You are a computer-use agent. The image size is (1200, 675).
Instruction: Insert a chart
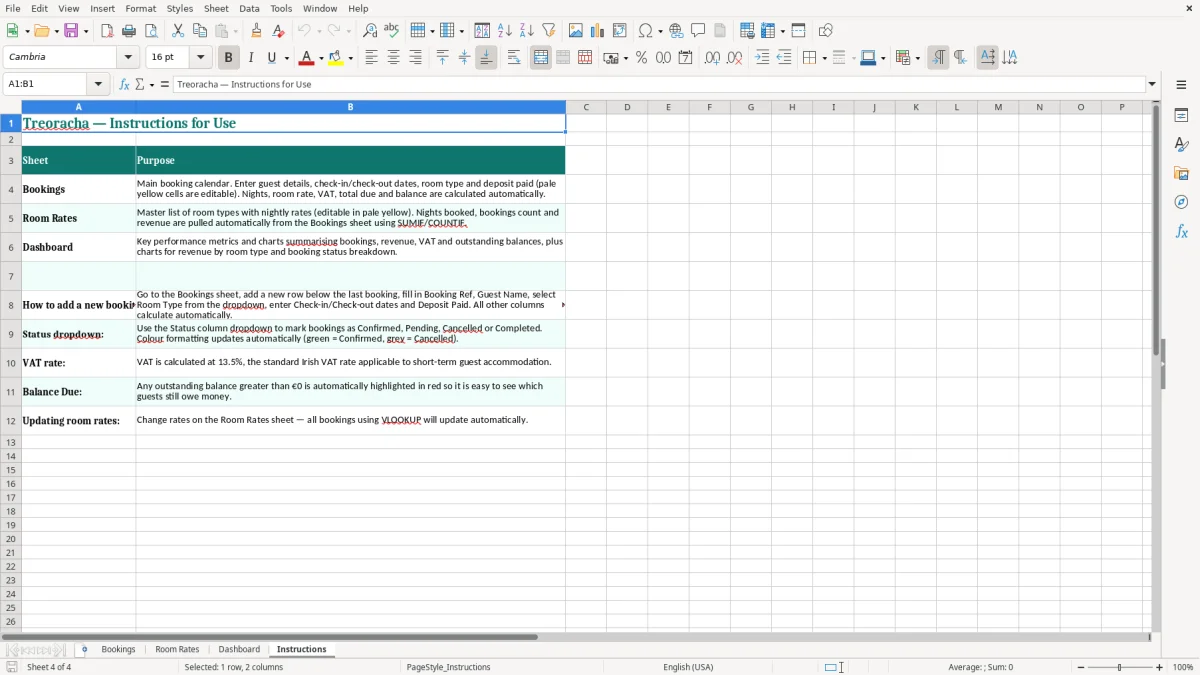[598, 31]
